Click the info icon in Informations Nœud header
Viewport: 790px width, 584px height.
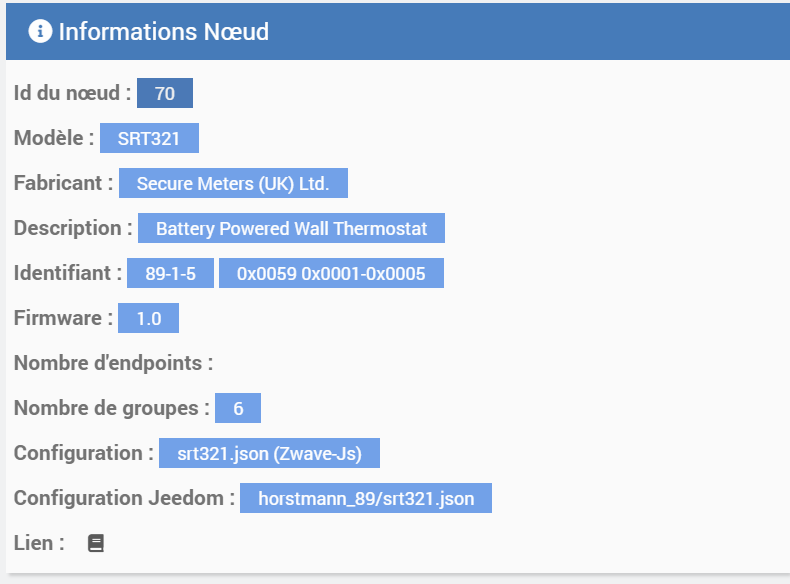[x=40, y=31]
